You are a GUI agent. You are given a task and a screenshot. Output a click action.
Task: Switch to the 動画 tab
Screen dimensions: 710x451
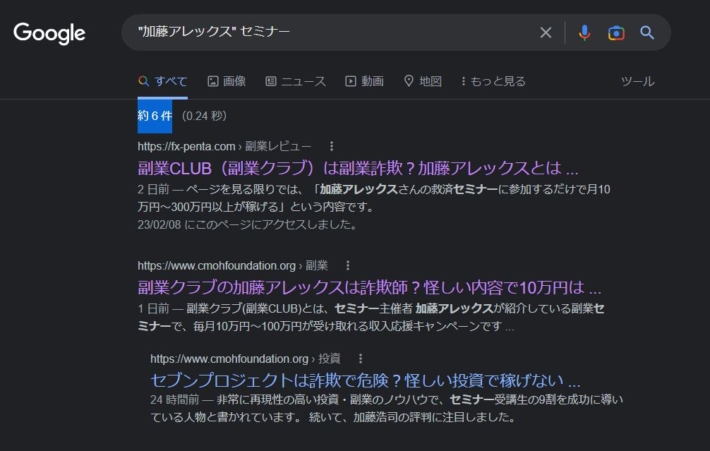[x=365, y=82]
